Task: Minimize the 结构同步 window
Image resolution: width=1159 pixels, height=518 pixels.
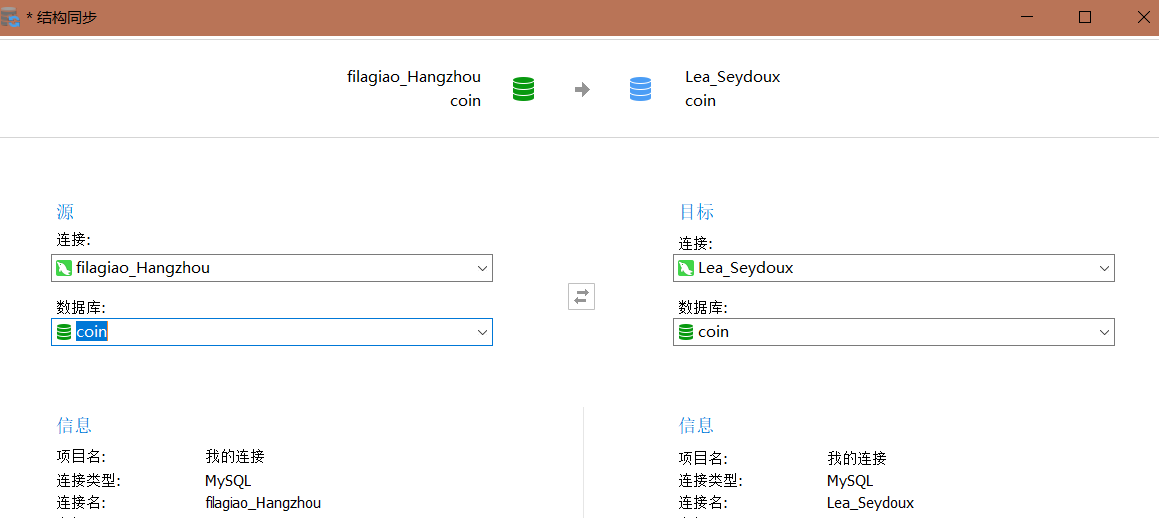Action: [1027, 17]
